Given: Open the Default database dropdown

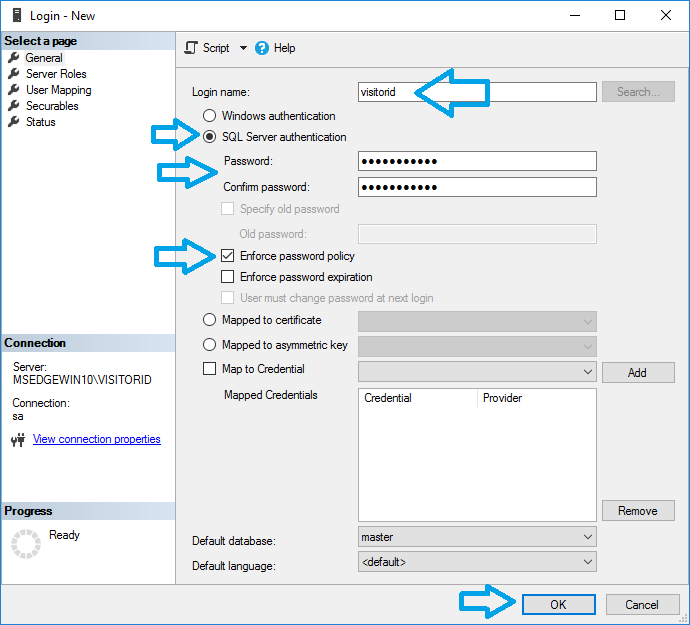Looking at the screenshot, I should click(587, 537).
